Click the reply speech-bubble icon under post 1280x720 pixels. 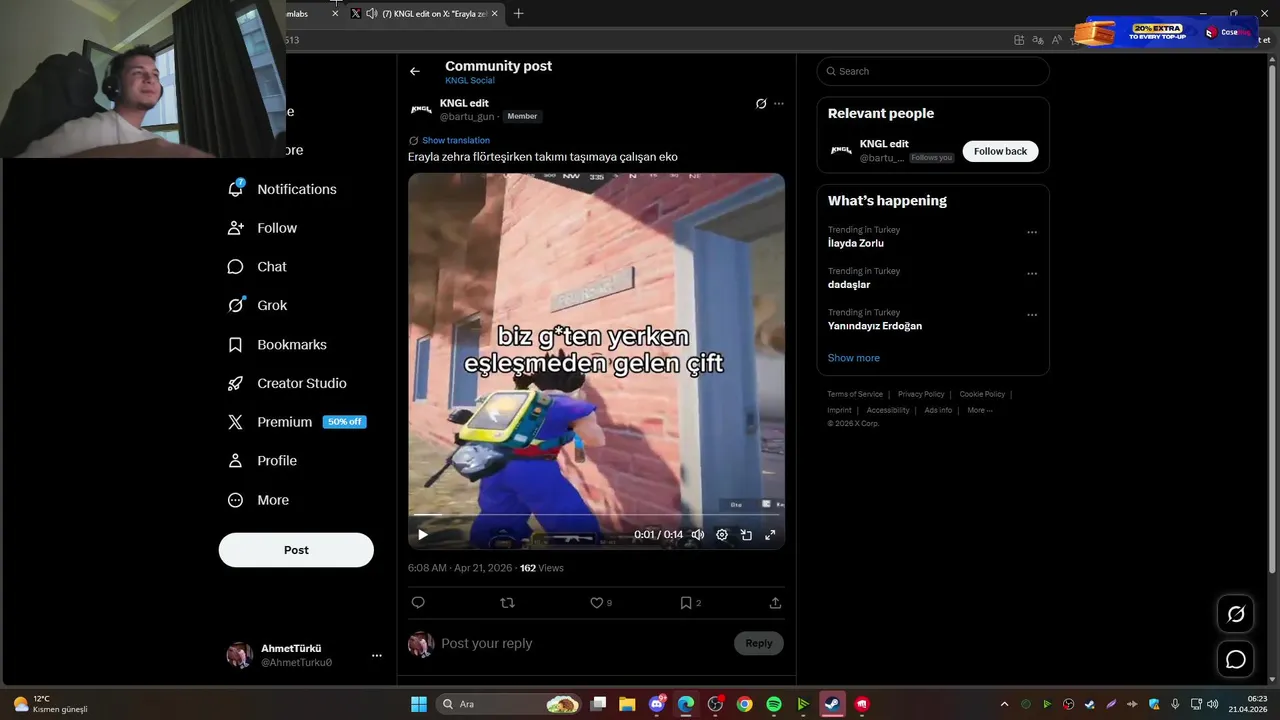[418, 603]
